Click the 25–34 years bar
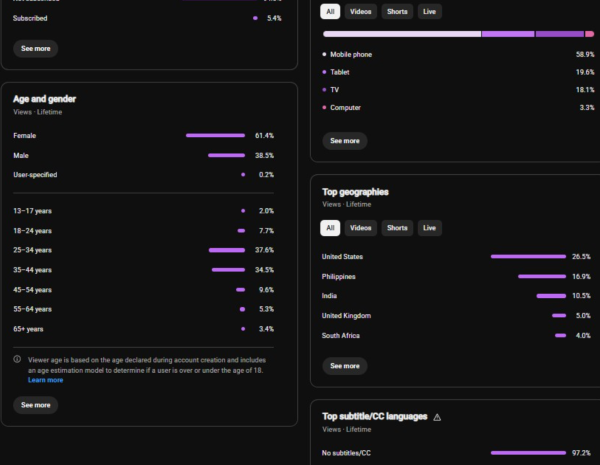The image size is (600, 465). click(x=227, y=250)
